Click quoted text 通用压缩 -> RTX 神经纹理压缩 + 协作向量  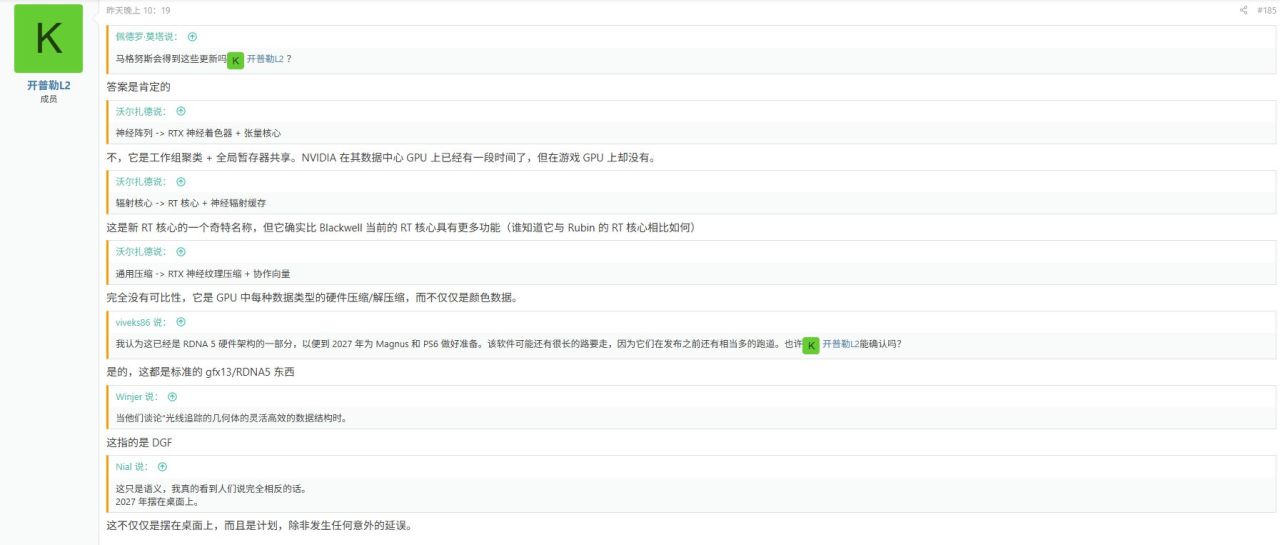click(x=204, y=273)
